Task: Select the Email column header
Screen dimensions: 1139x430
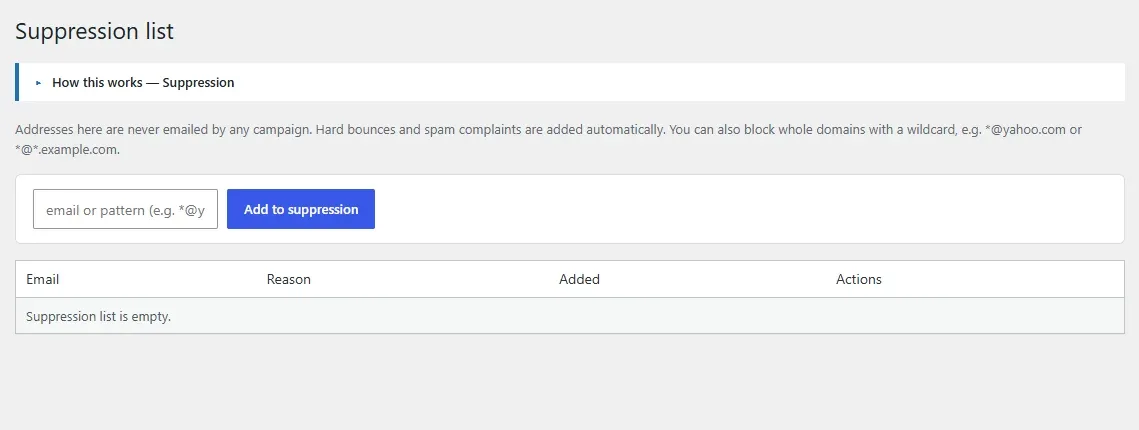Action: (x=42, y=279)
